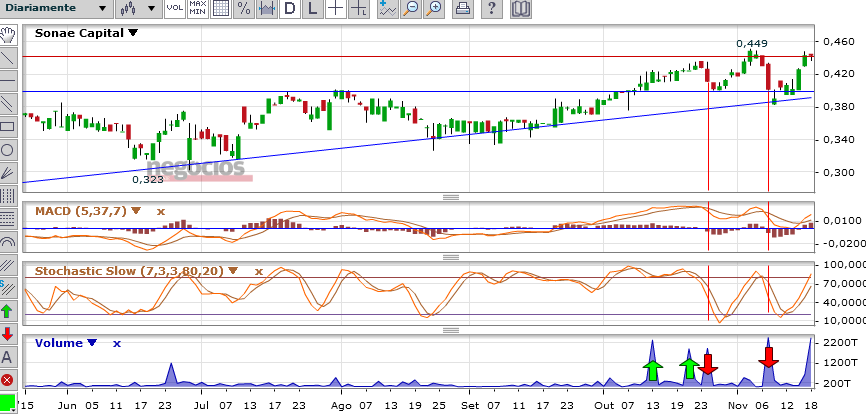Open the candlestick chart type dropdown
Viewport: 866px width, 417px height.
tap(138, 8)
